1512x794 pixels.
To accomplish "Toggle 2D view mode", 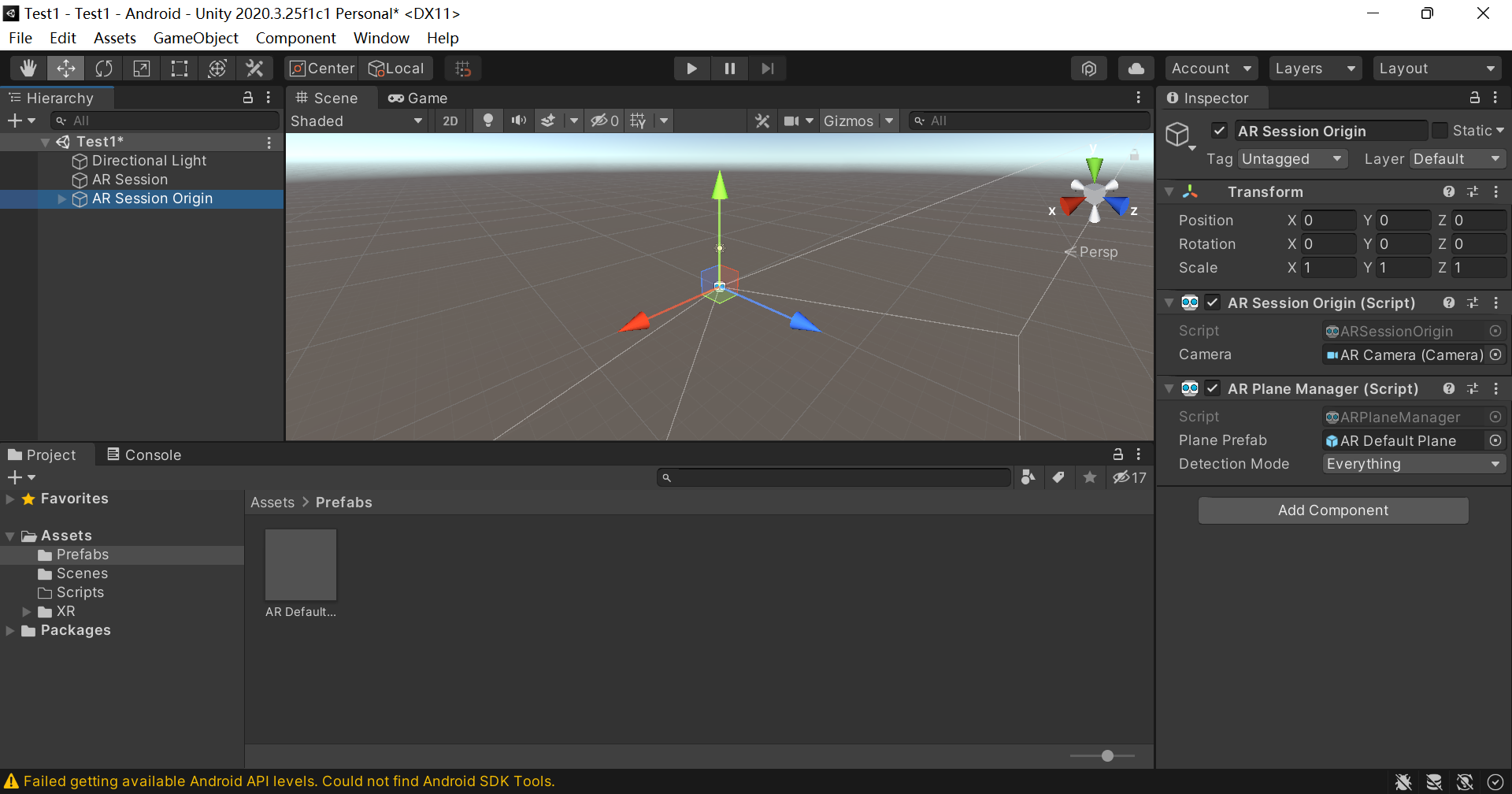I will point(450,121).
